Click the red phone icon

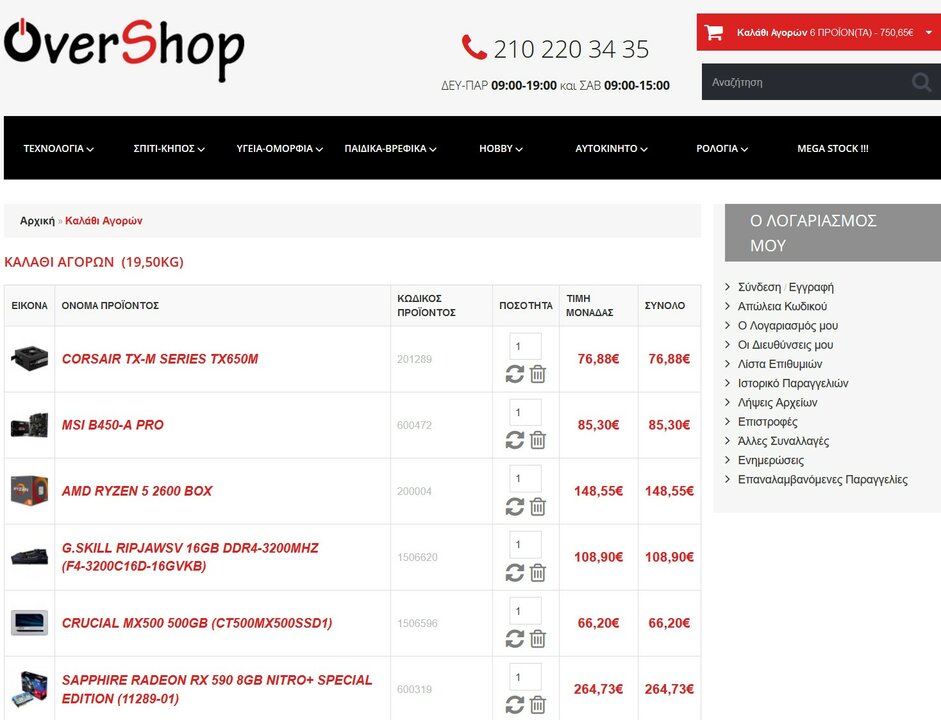(x=474, y=47)
